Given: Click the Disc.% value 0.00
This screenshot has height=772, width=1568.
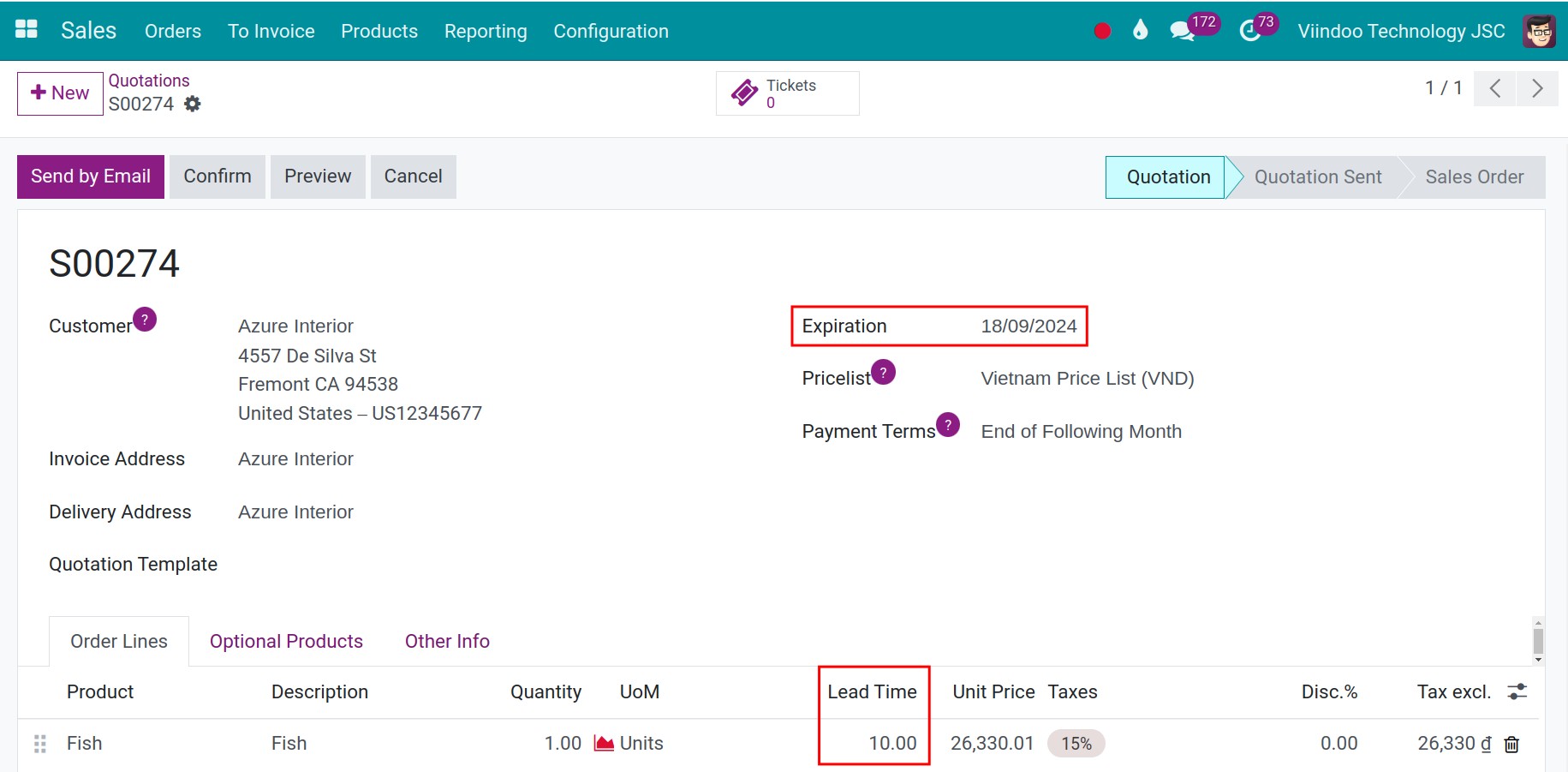Looking at the screenshot, I should pyautogui.click(x=1338, y=744).
